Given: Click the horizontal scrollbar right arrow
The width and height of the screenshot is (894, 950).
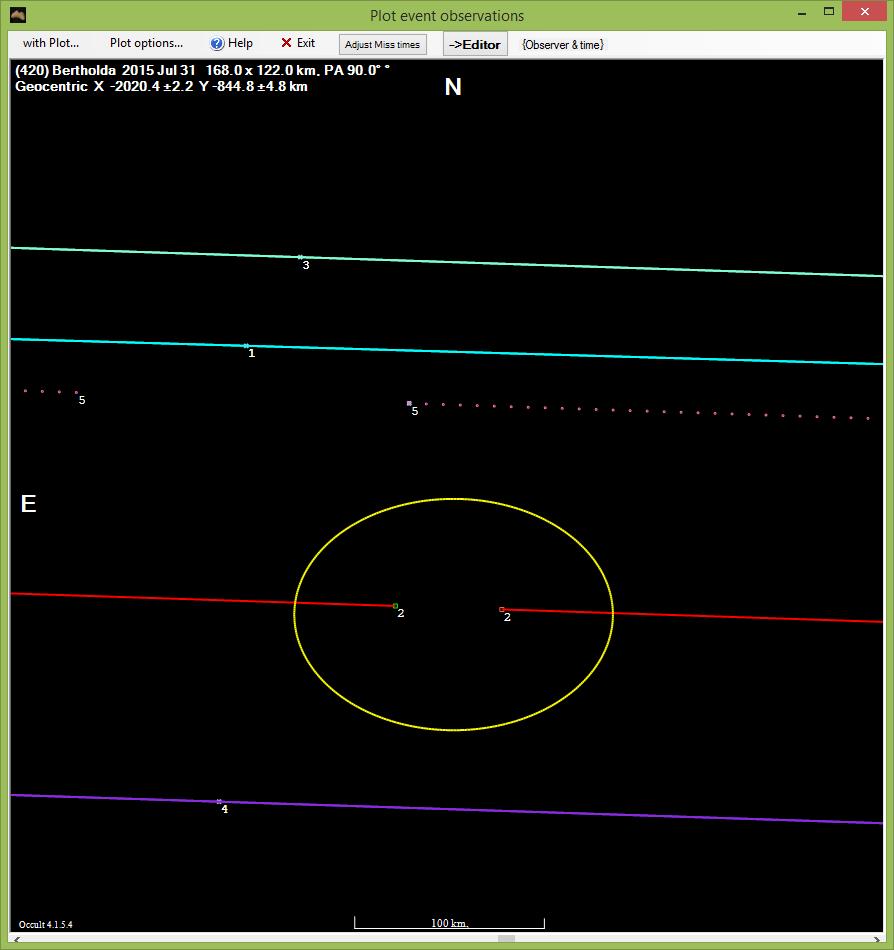Looking at the screenshot, I should (876, 940).
